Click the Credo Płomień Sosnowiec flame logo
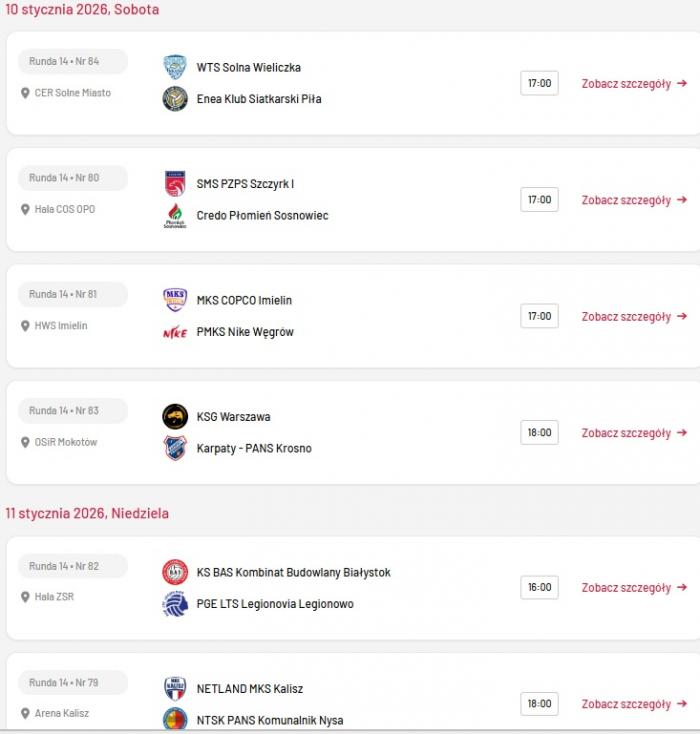Screen dimensions: 700x734 pos(175,215)
